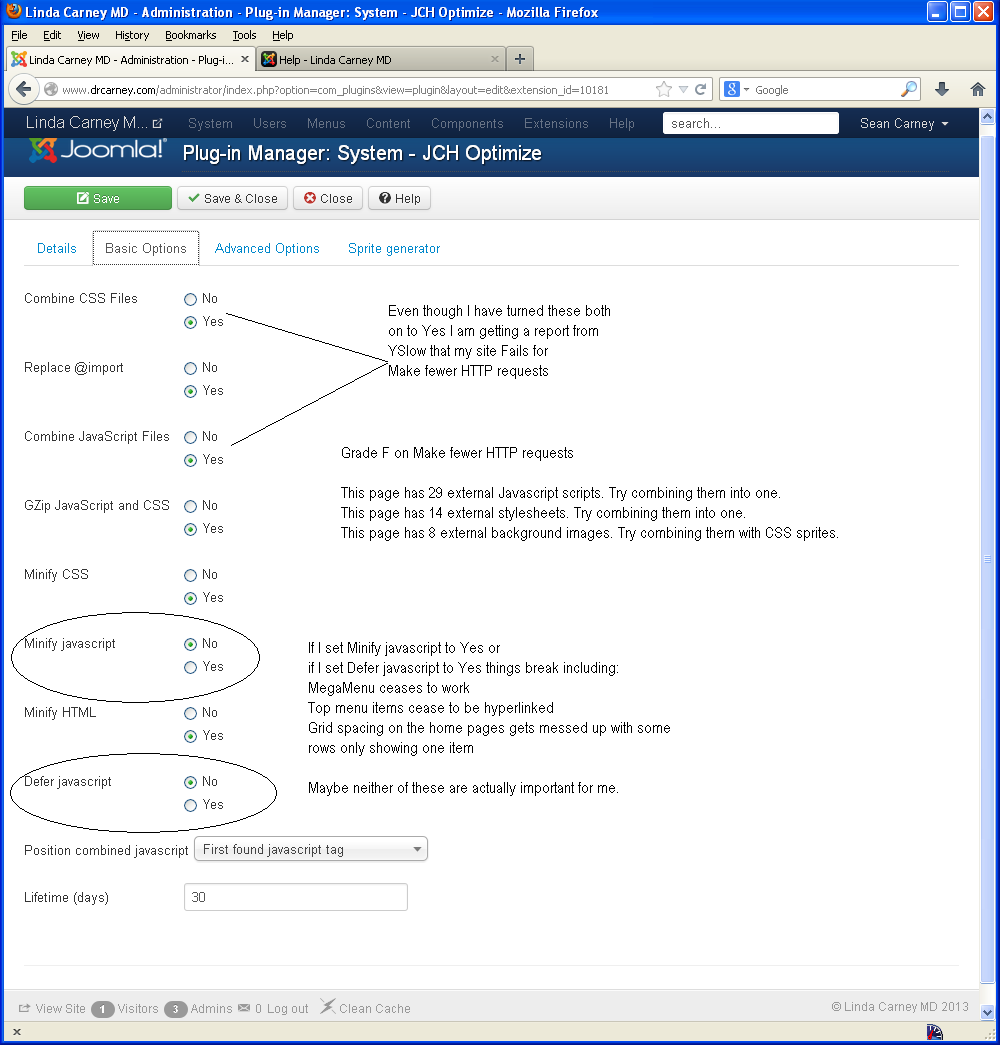Open the Users menu in Joomla
The height and width of the screenshot is (1045, 1000).
pyautogui.click(x=269, y=123)
